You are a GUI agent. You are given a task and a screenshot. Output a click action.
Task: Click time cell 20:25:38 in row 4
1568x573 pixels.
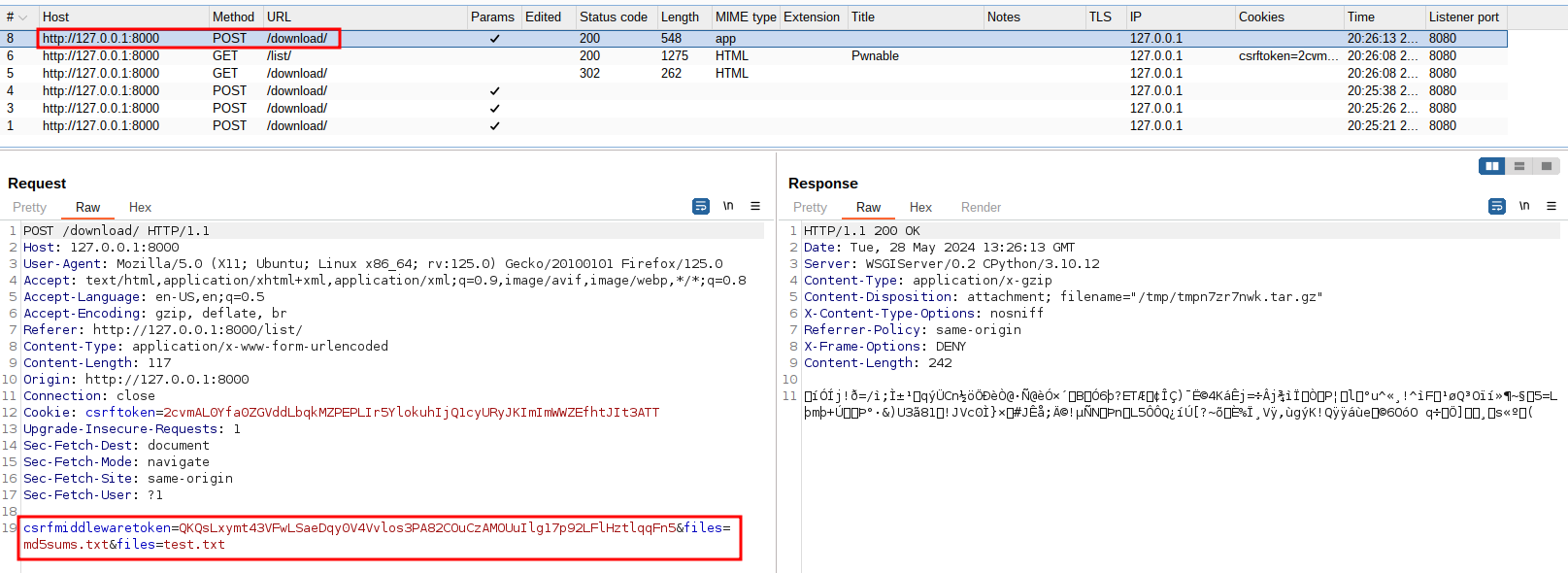[1382, 91]
